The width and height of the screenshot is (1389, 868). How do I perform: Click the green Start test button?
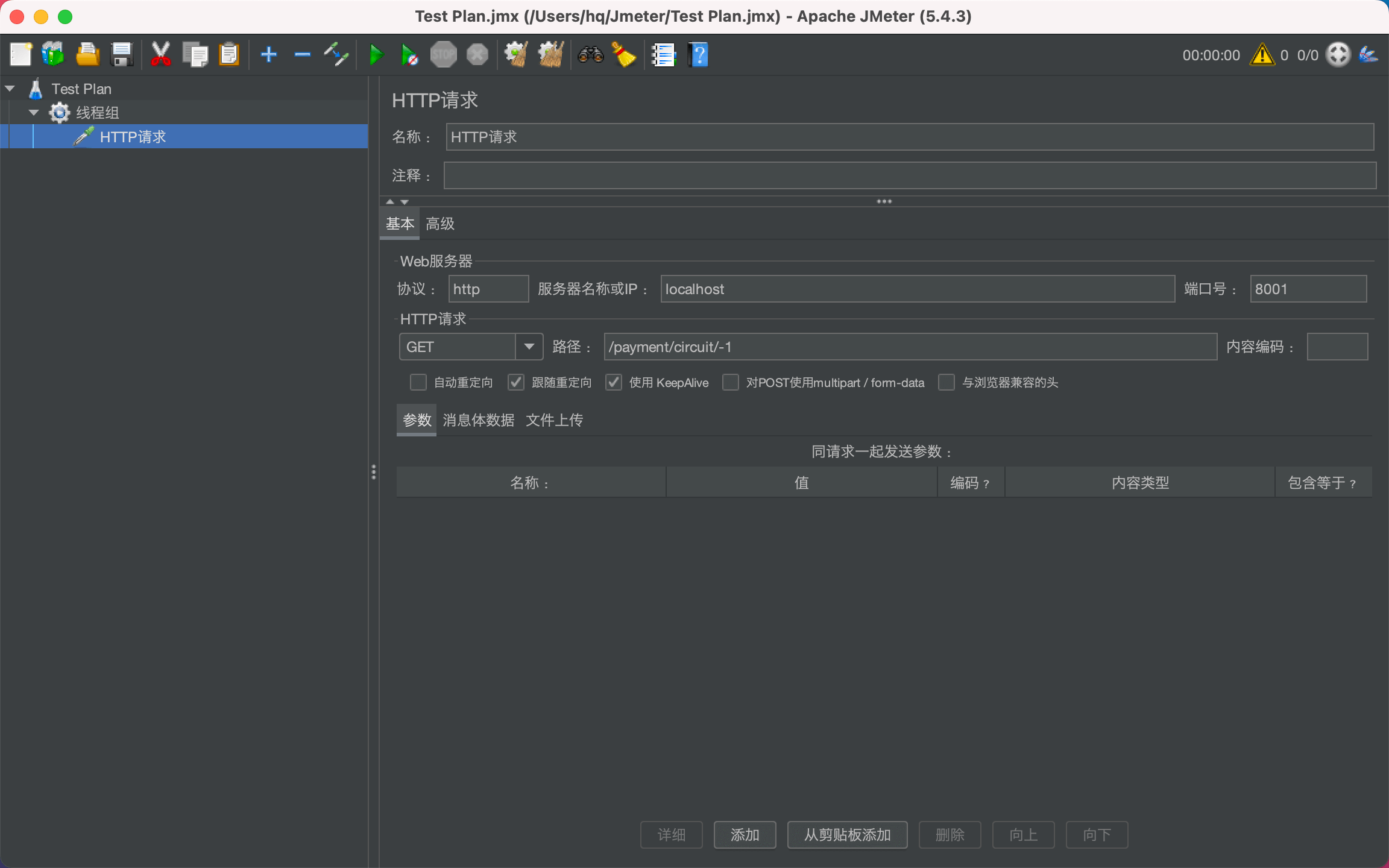pos(376,55)
